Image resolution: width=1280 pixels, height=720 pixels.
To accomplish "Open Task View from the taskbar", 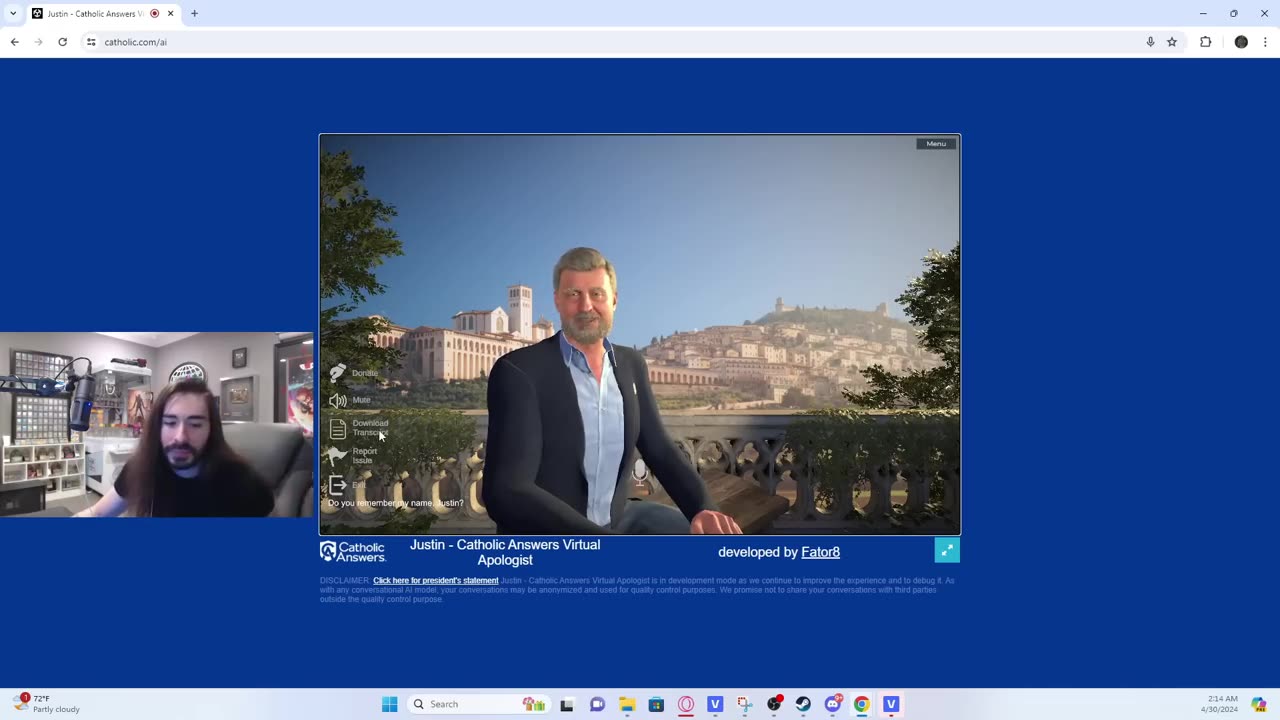I will coord(567,704).
